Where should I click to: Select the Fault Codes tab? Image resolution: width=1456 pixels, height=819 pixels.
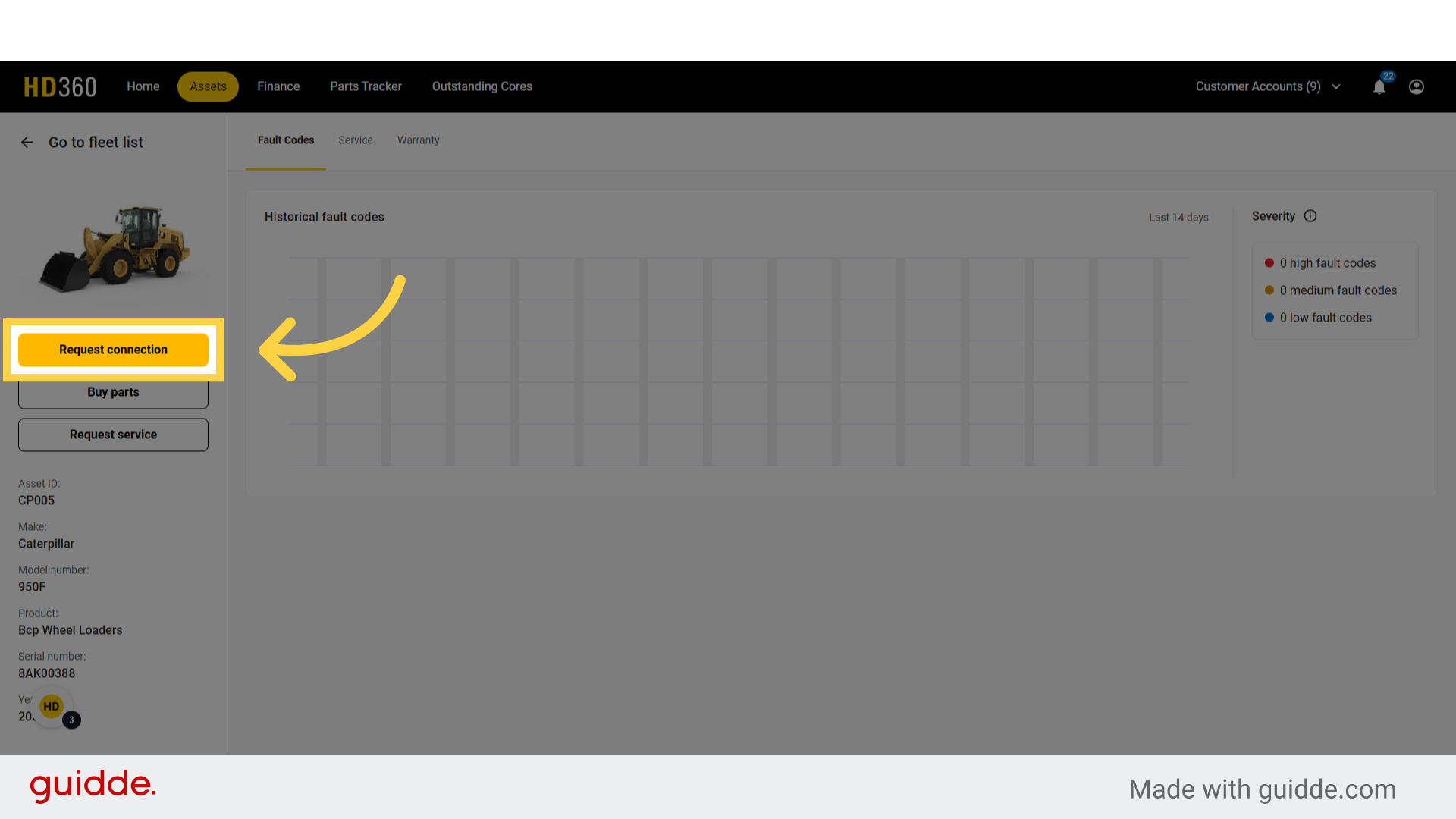285,140
